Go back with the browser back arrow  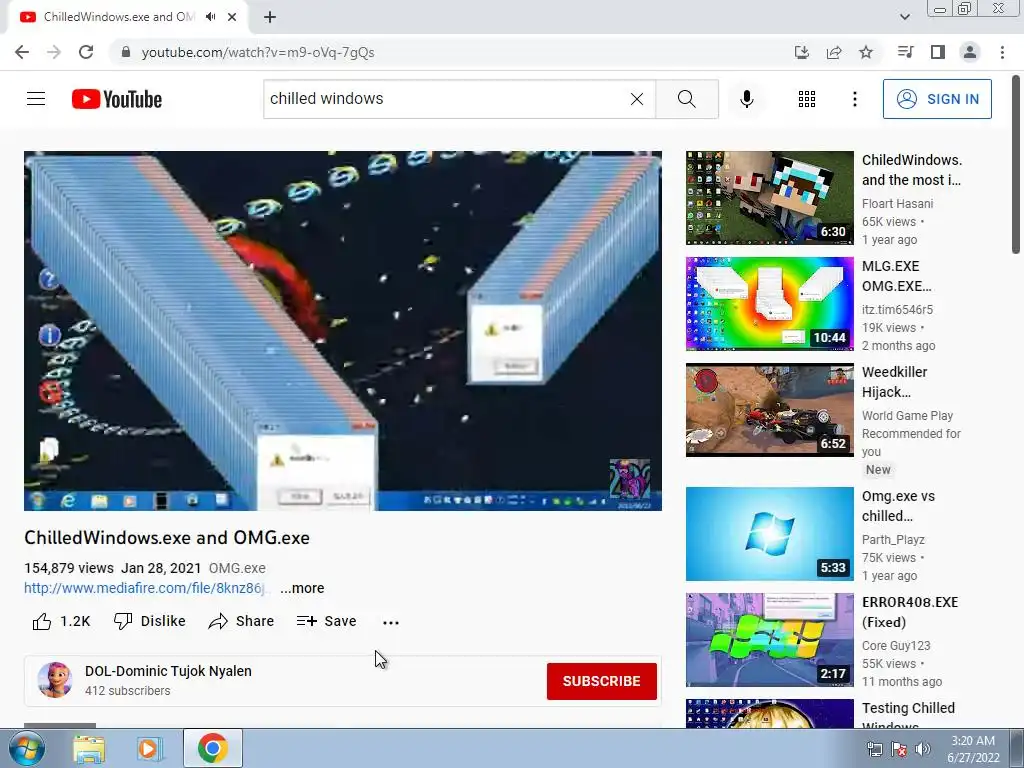[22, 52]
